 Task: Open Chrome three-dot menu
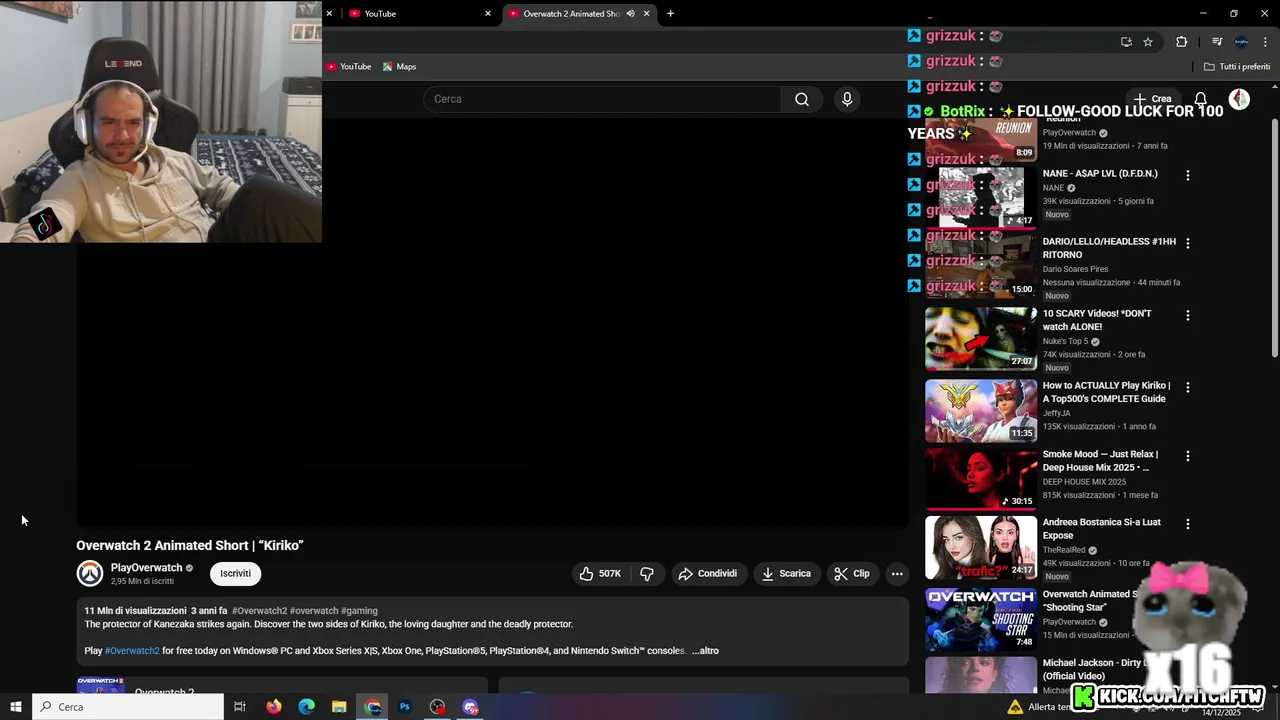[x=1266, y=42]
